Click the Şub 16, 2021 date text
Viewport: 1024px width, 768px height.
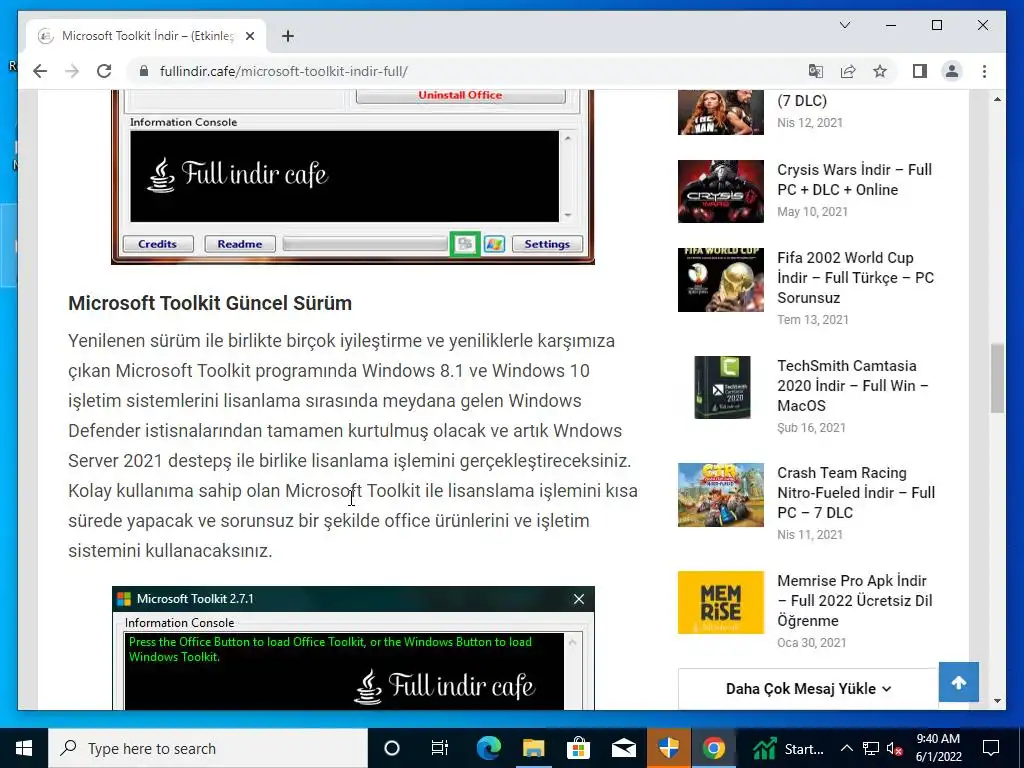(811, 428)
